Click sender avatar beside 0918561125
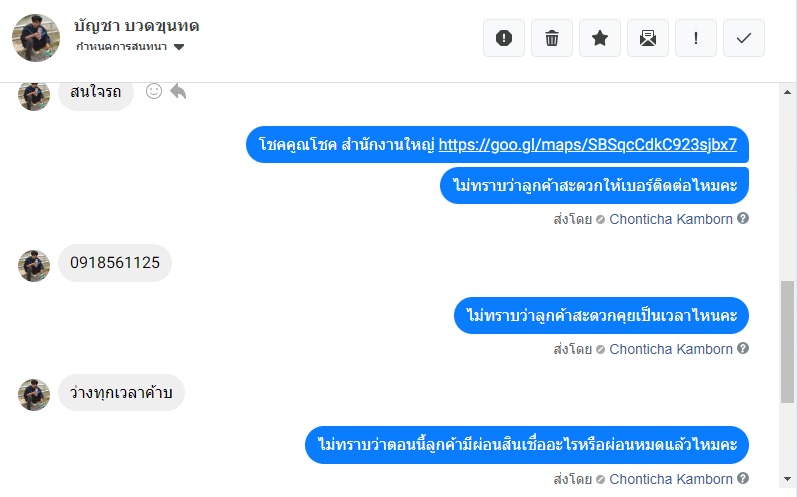Viewport: 797px width, 497px height. 34,265
